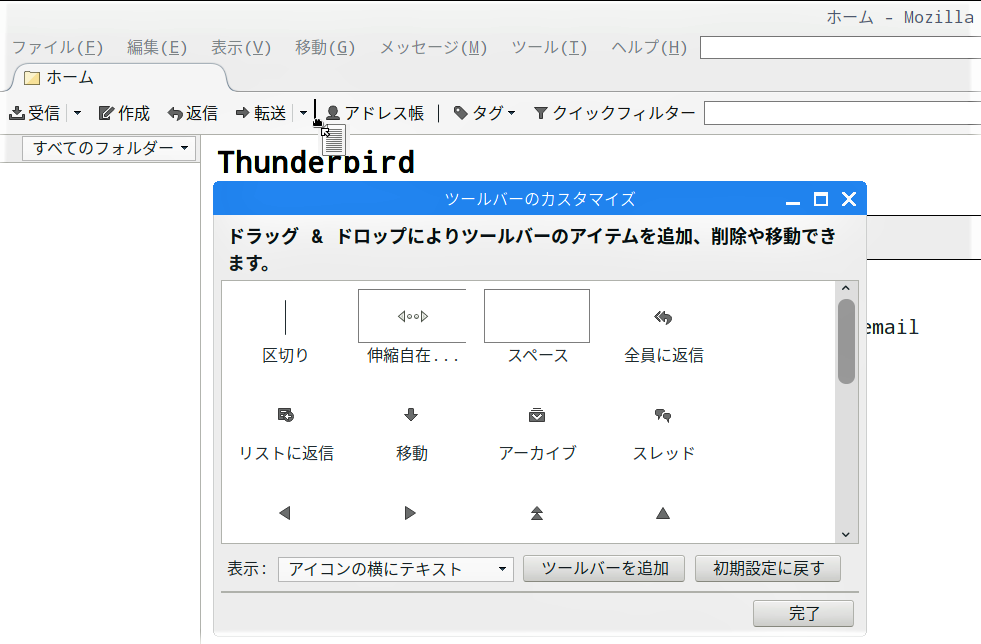This screenshot has height=644, width=981.
Task: Click the 作成 (Write) toolbar button
Action: point(125,113)
